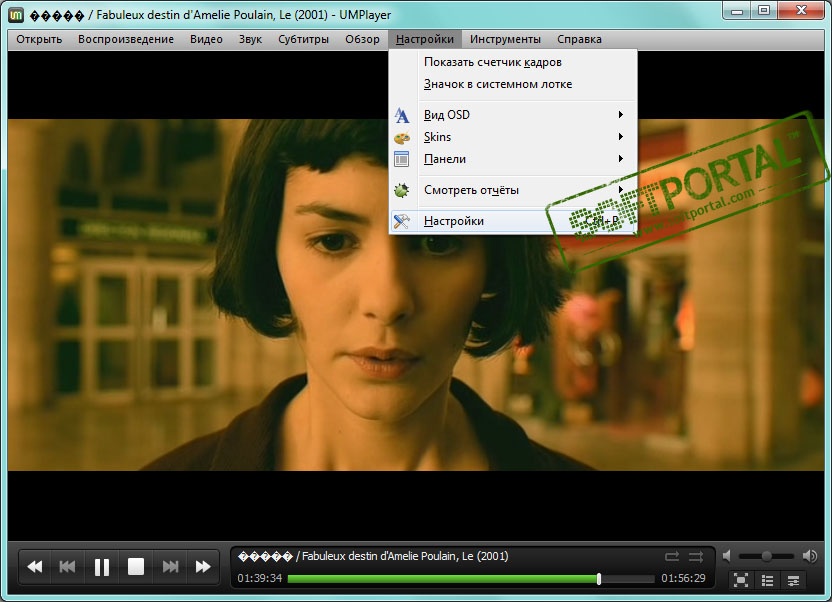Open the playlist icon

pyautogui.click(x=767, y=580)
